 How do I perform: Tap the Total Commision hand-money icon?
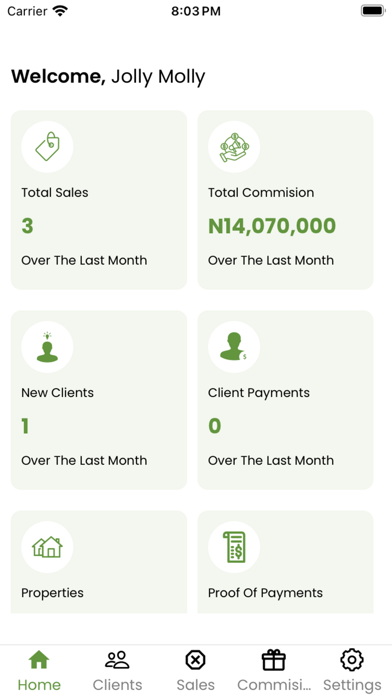[234, 146]
